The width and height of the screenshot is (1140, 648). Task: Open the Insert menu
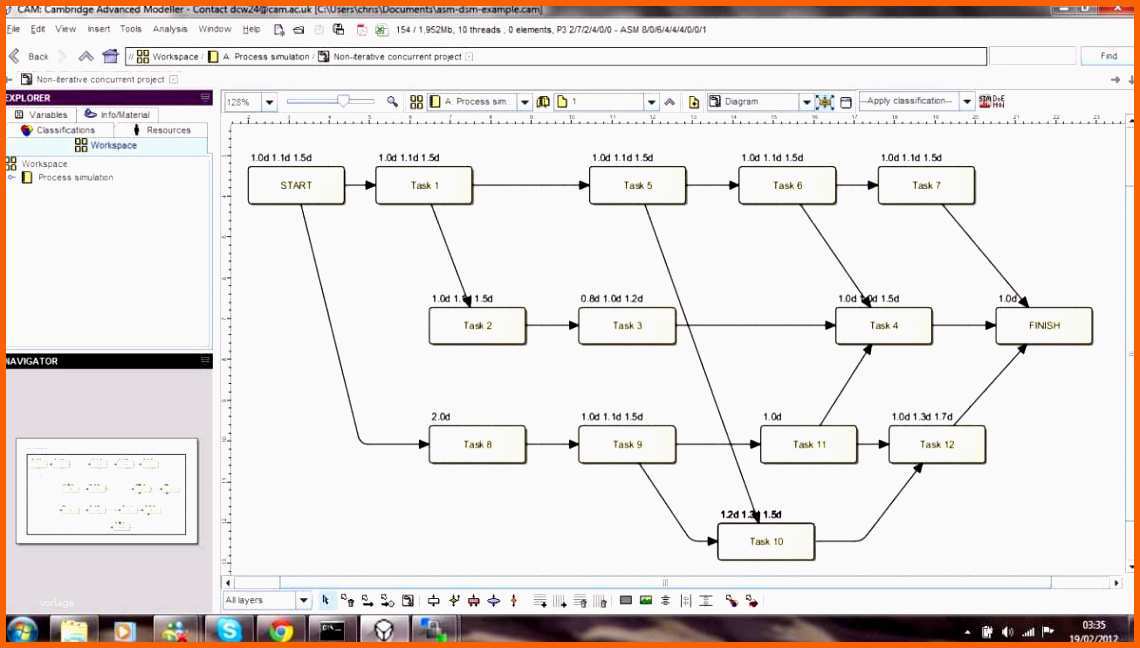tap(99, 29)
